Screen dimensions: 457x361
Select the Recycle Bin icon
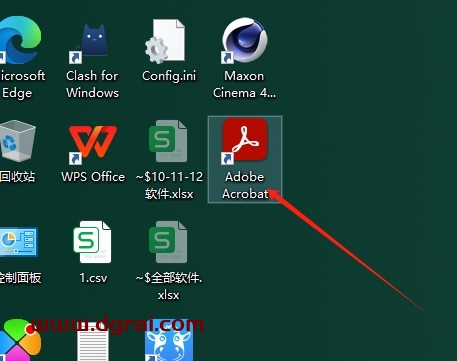(x=17, y=141)
